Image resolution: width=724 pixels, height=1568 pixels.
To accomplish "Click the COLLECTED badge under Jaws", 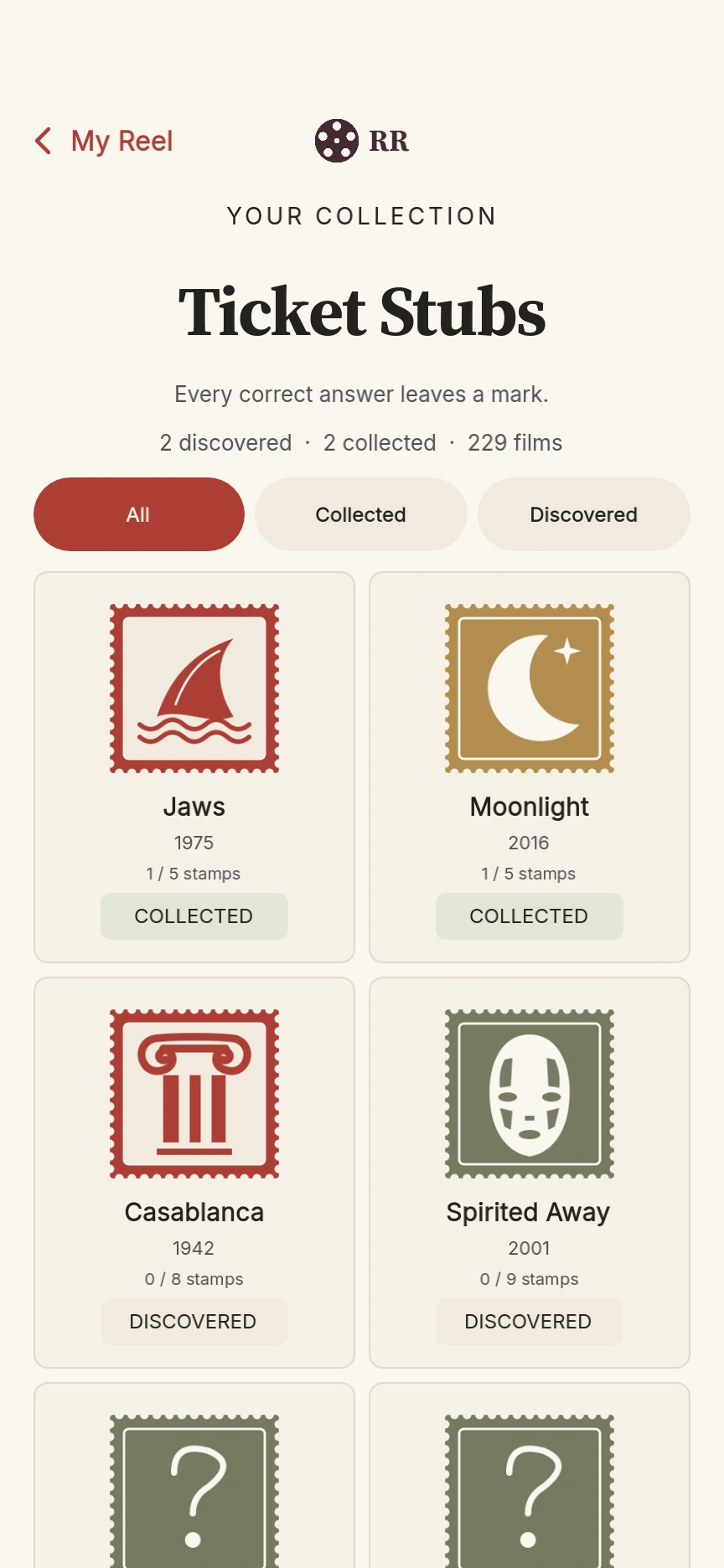I will pos(194,916).
